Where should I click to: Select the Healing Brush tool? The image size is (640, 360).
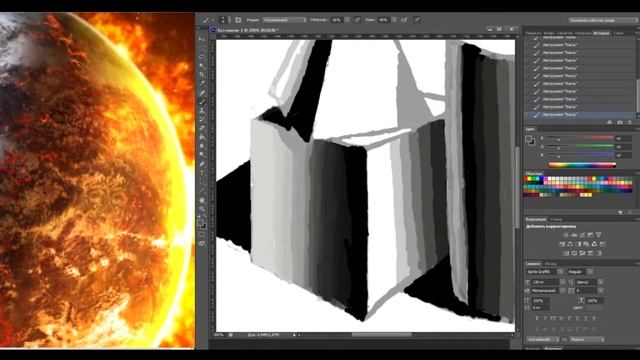click(x=202, y=93)
